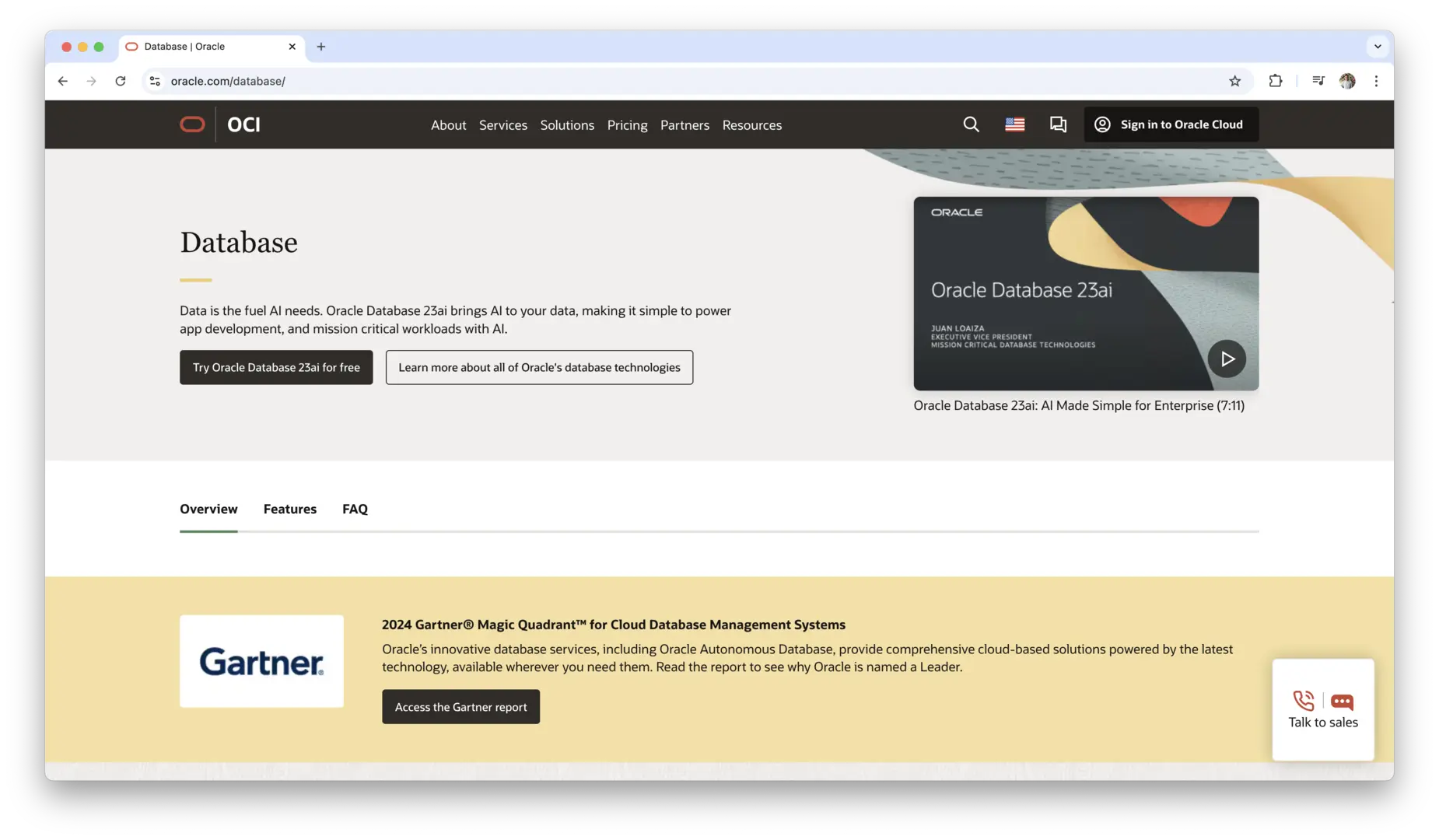Open the Solutions menu

(x=567, y=125)
